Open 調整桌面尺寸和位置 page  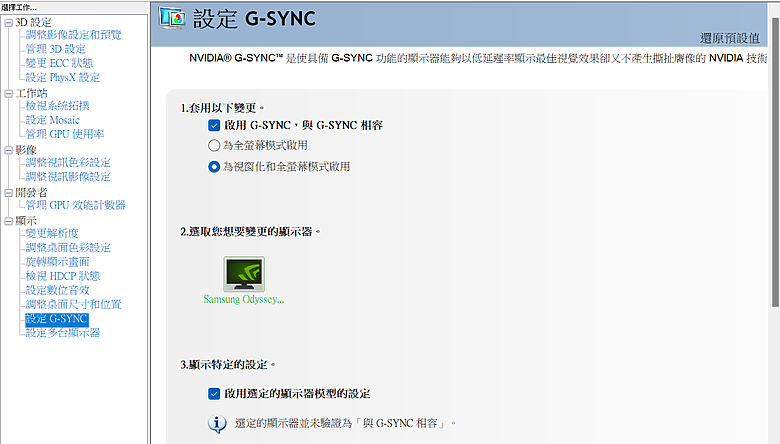click(74, 304)
